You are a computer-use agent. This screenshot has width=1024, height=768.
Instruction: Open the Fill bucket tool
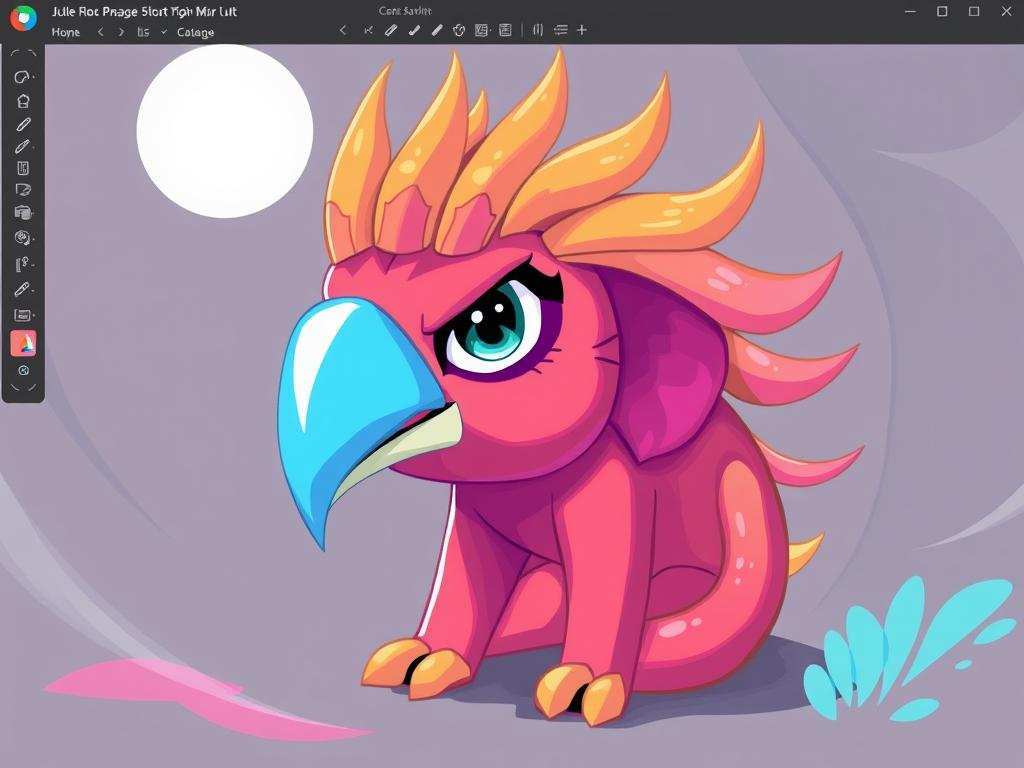[x=23, y=212]
